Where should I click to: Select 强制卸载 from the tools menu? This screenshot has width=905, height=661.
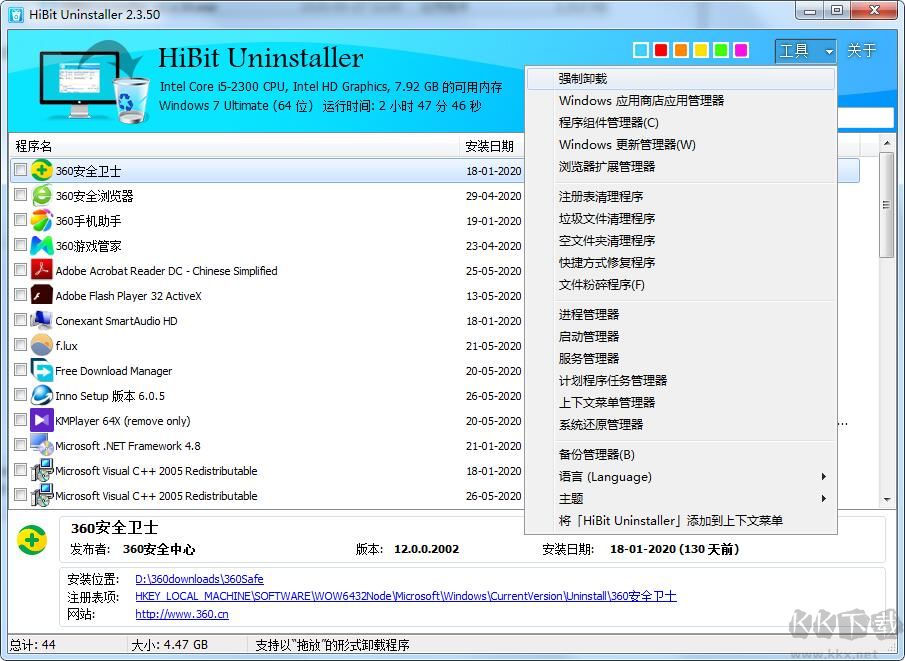pos(682,79)
